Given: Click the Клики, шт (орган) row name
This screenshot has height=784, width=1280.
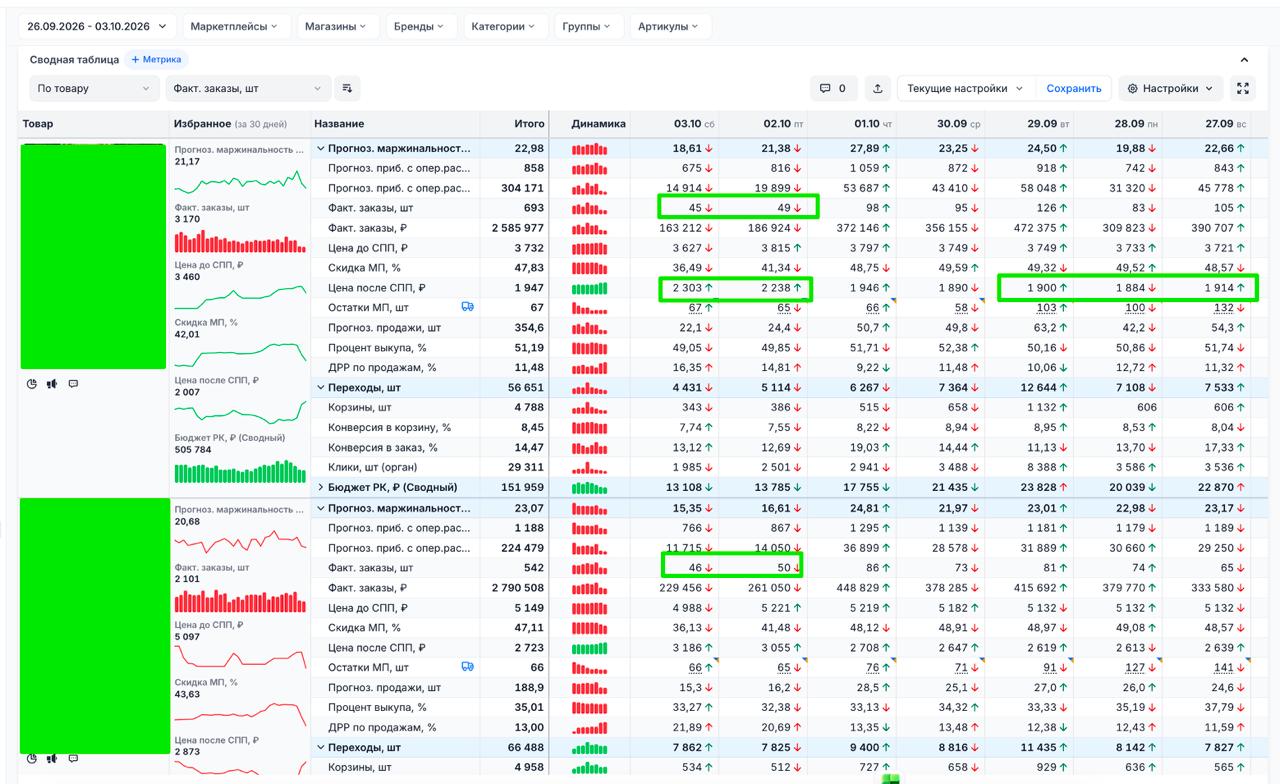Looking at the screenshot, I should 373,467.
